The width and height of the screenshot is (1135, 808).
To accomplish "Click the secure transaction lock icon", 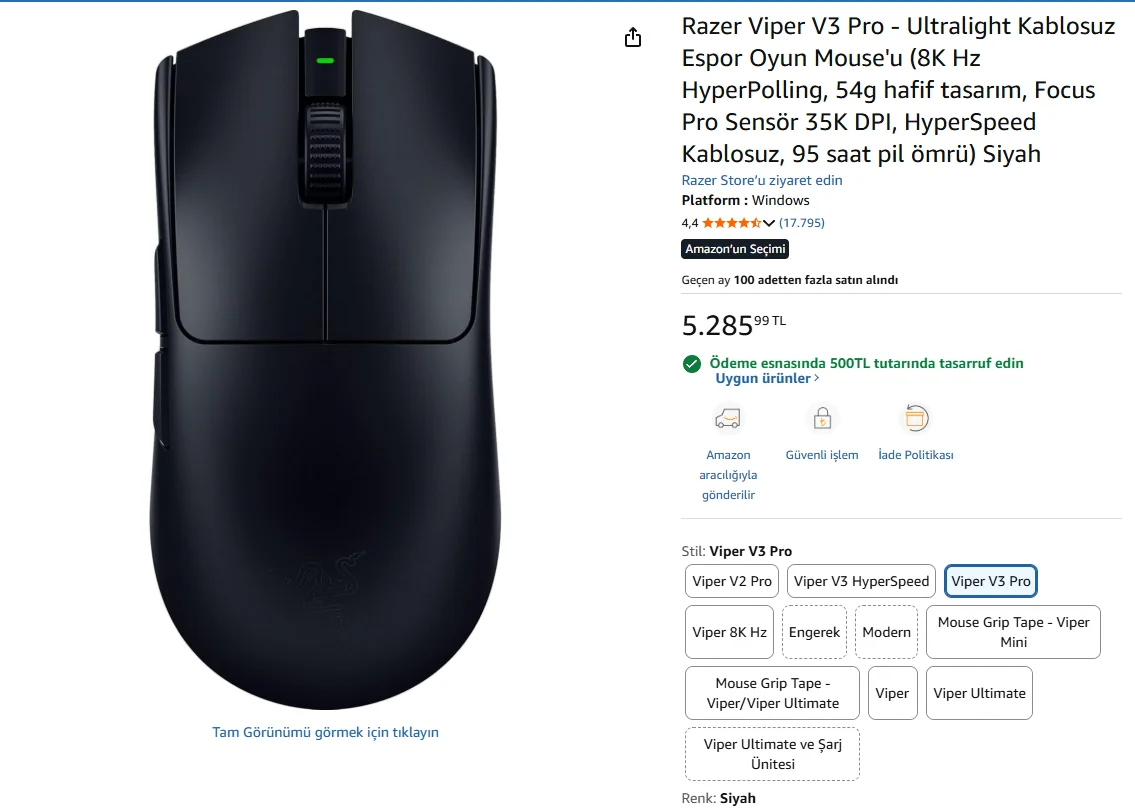I will 822,418.
